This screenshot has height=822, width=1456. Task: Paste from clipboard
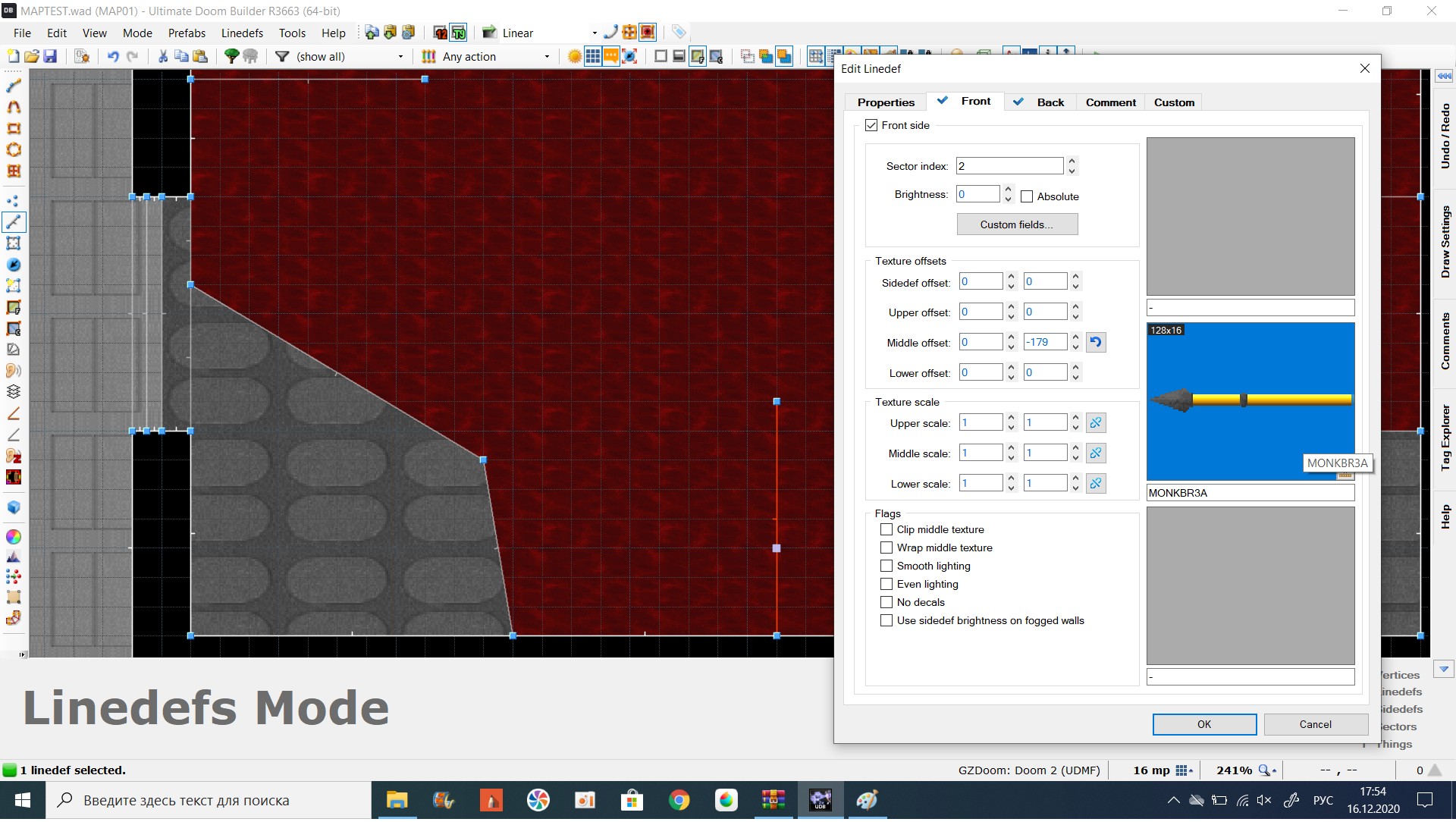[x=200, y=56]
